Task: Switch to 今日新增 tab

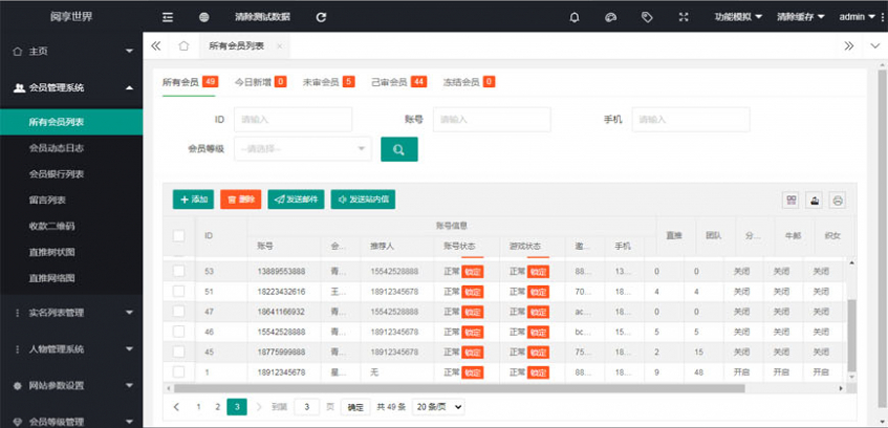Action: pos(261,82)
